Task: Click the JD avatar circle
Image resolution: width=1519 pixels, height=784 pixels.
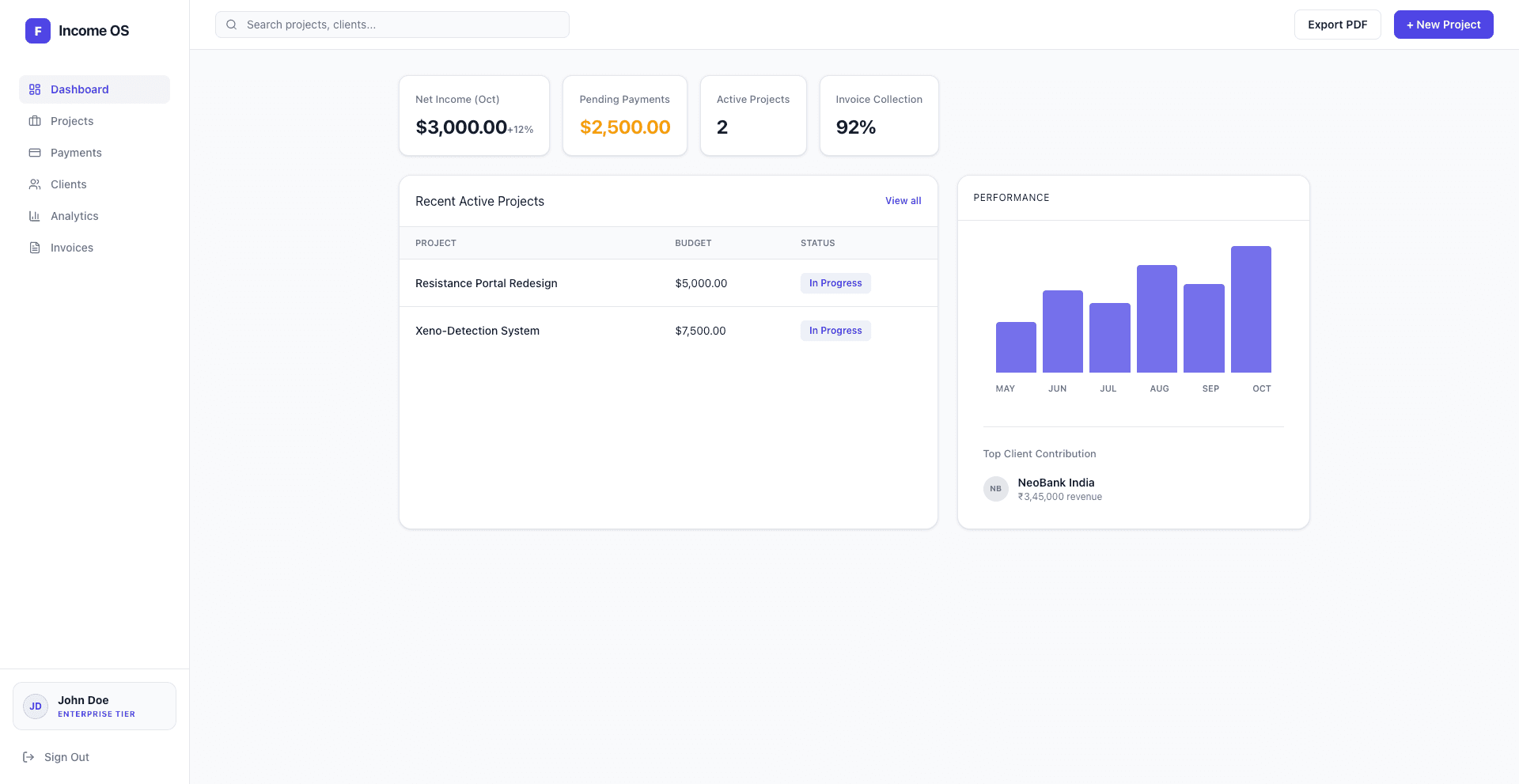Action: 36,706
